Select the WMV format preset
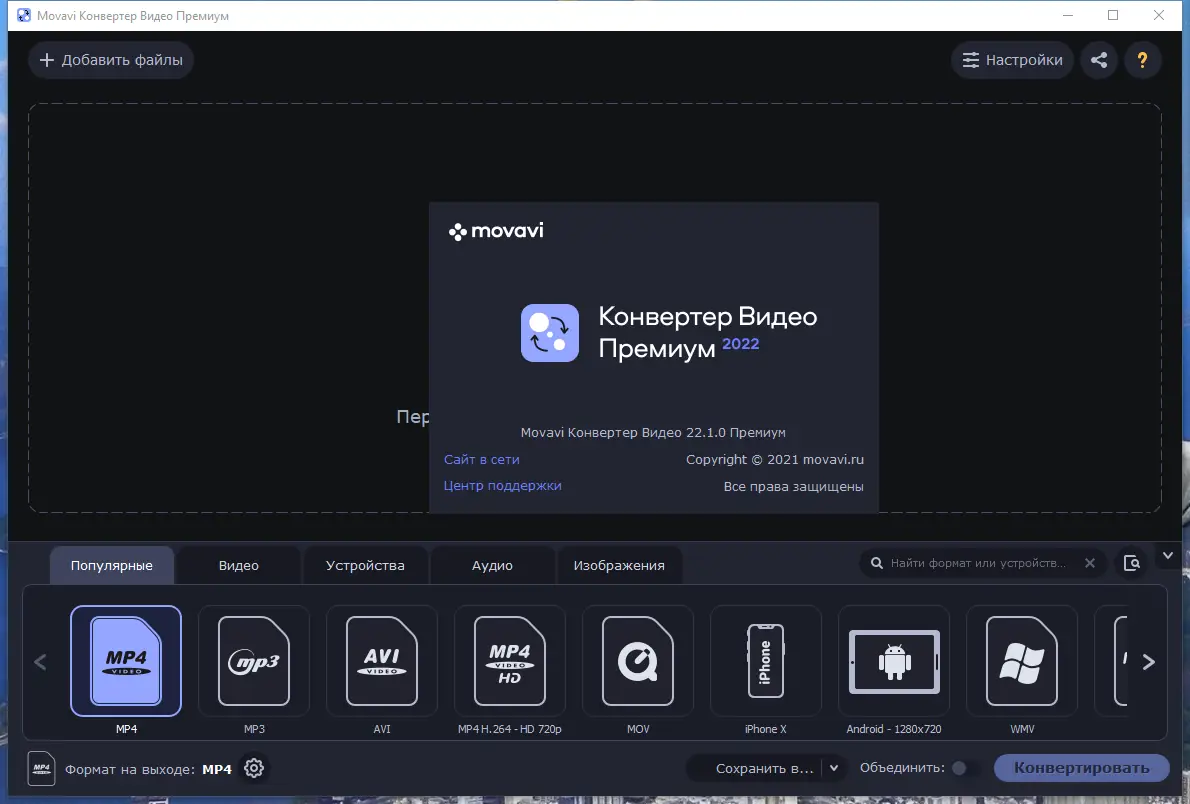 point(1021,661)
